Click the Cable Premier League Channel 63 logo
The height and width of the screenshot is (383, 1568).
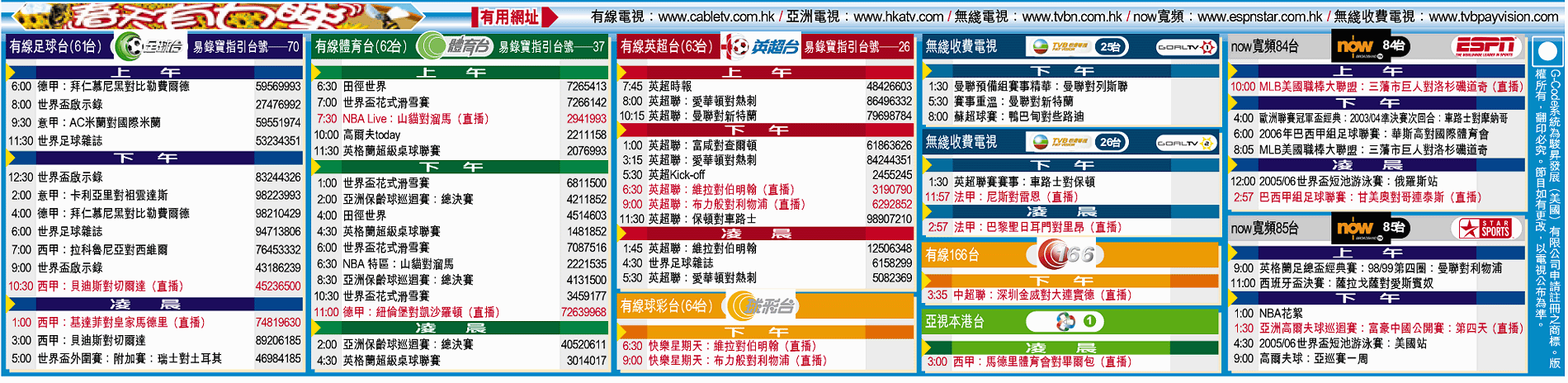coord(761,47)
